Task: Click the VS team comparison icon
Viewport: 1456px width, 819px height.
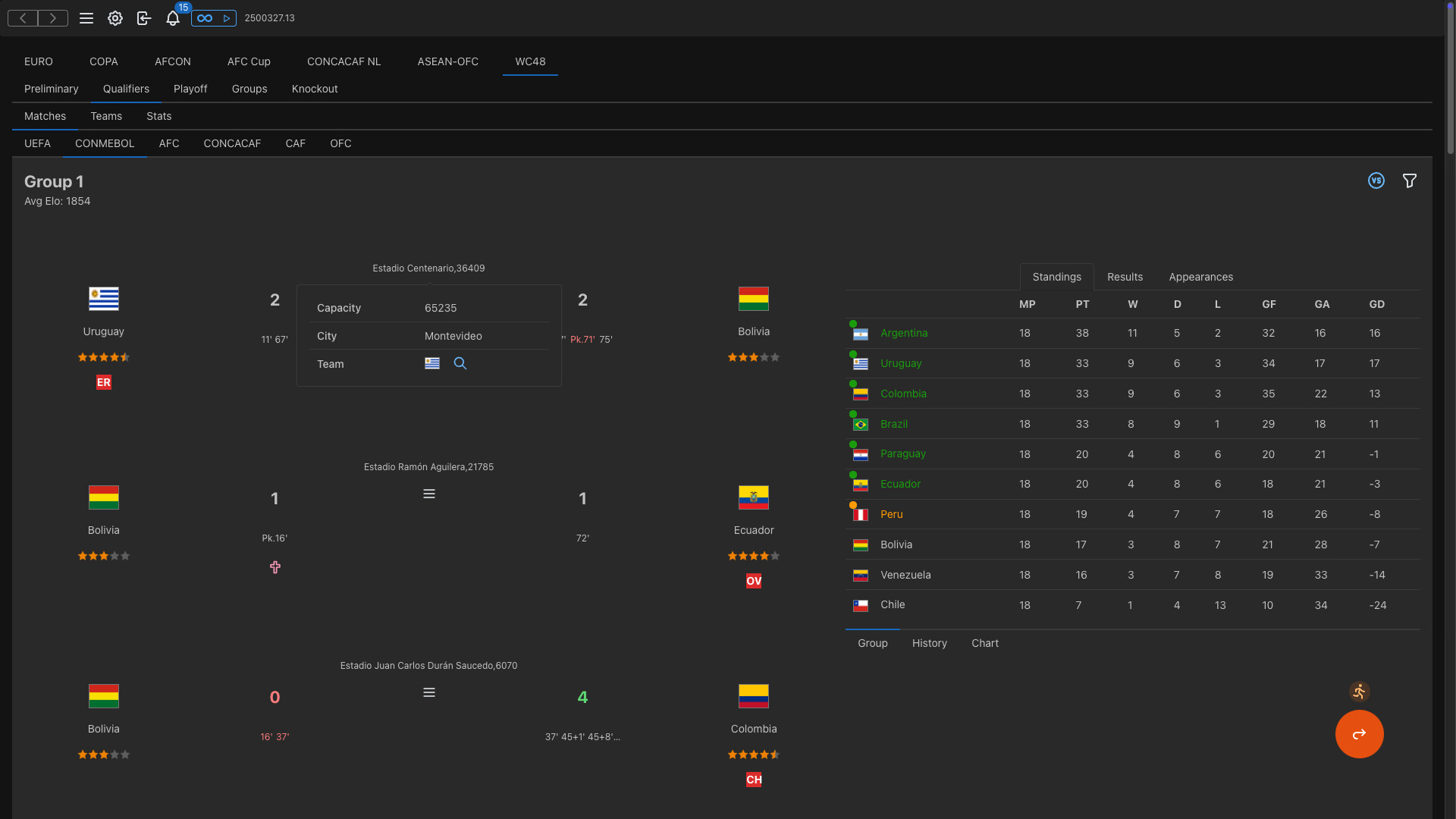Action: click(x=1376, y=180)
